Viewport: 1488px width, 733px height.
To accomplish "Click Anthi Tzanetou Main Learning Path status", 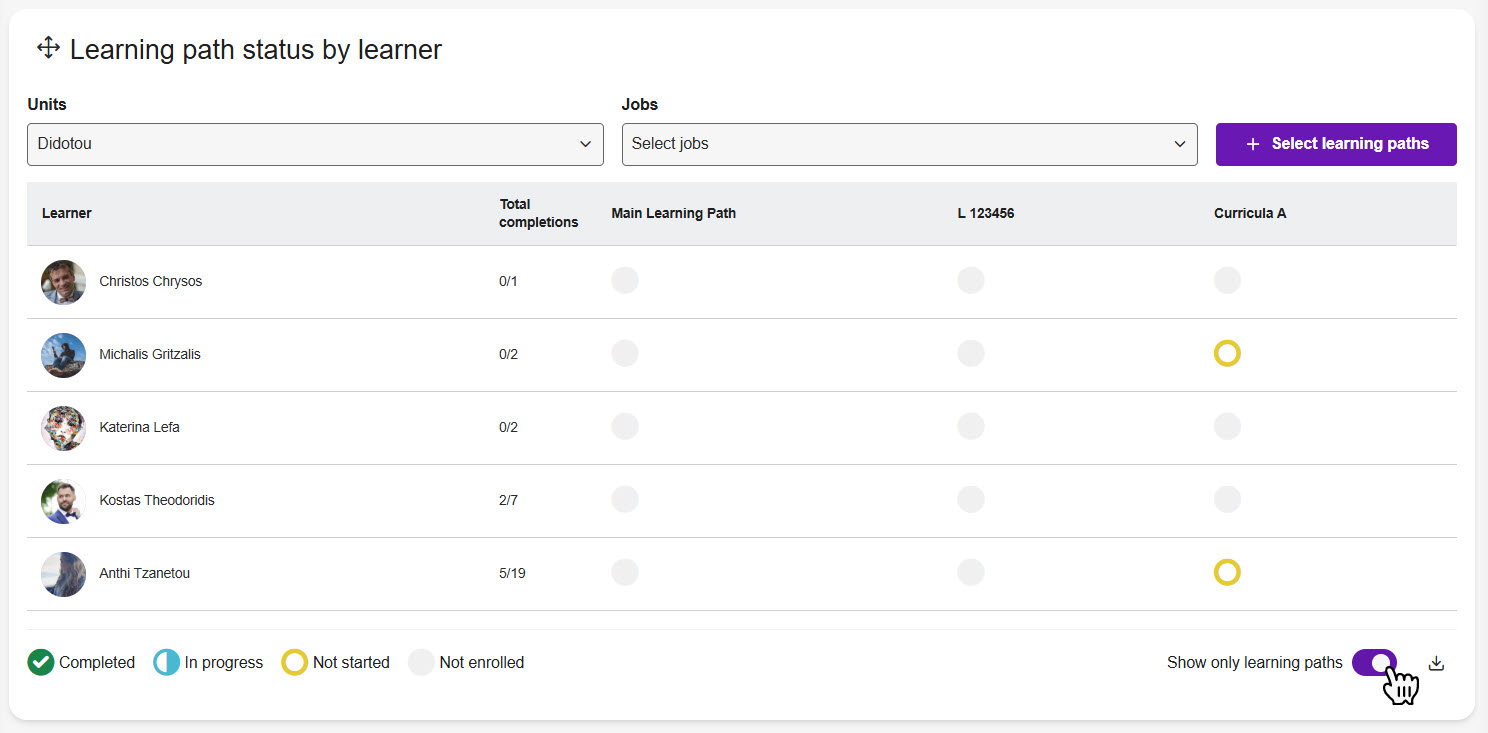I will tap(625, 572).
